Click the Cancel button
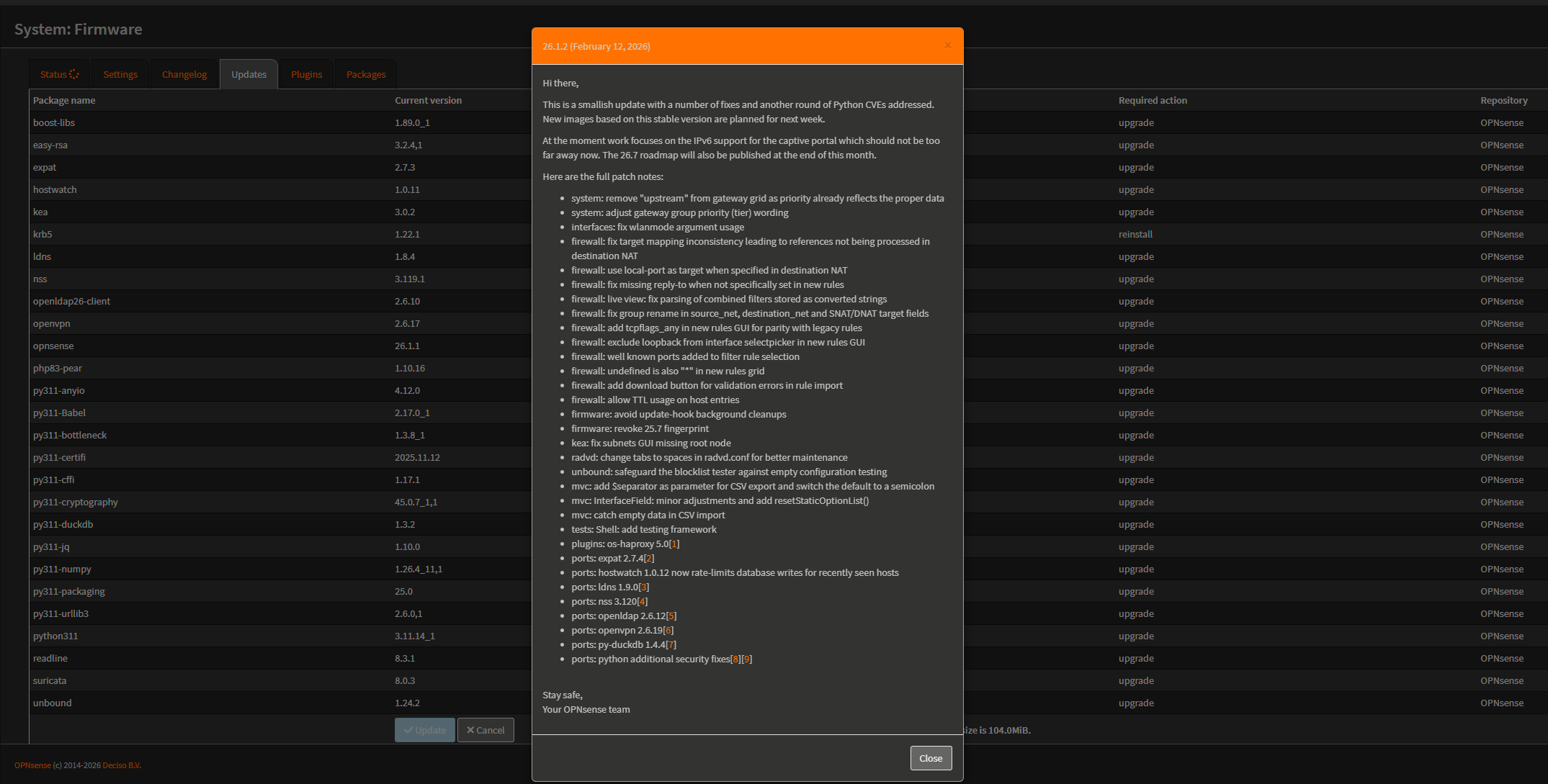 point(486,730)
